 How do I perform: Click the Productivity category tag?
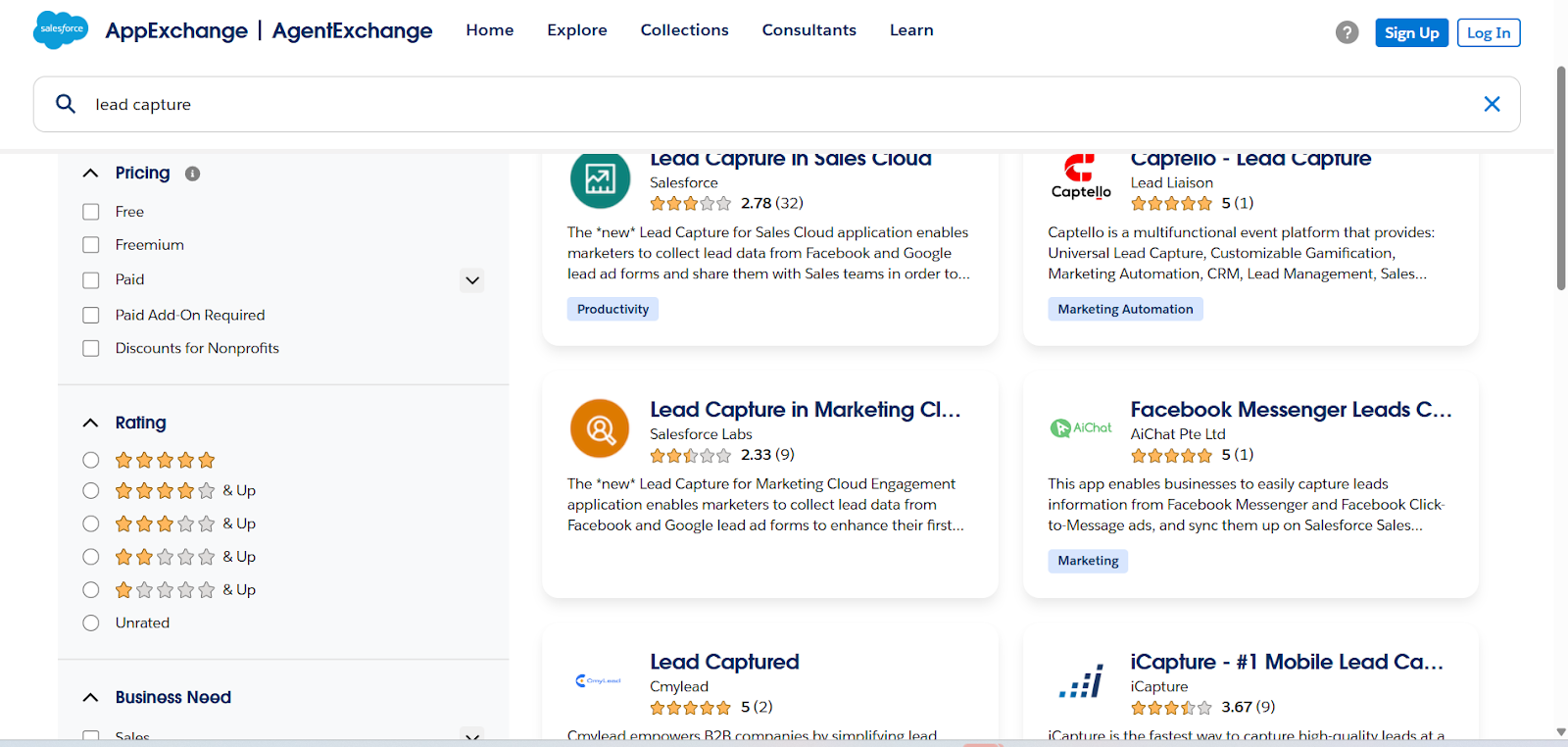click(x=612, y=309)
